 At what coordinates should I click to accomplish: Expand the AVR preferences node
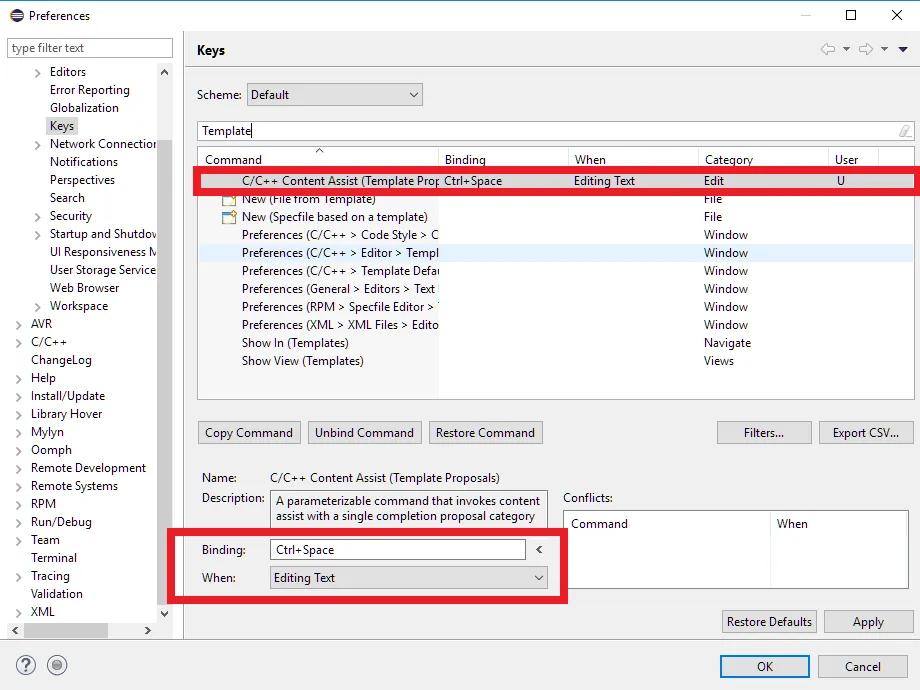click(x=19, y=325)
